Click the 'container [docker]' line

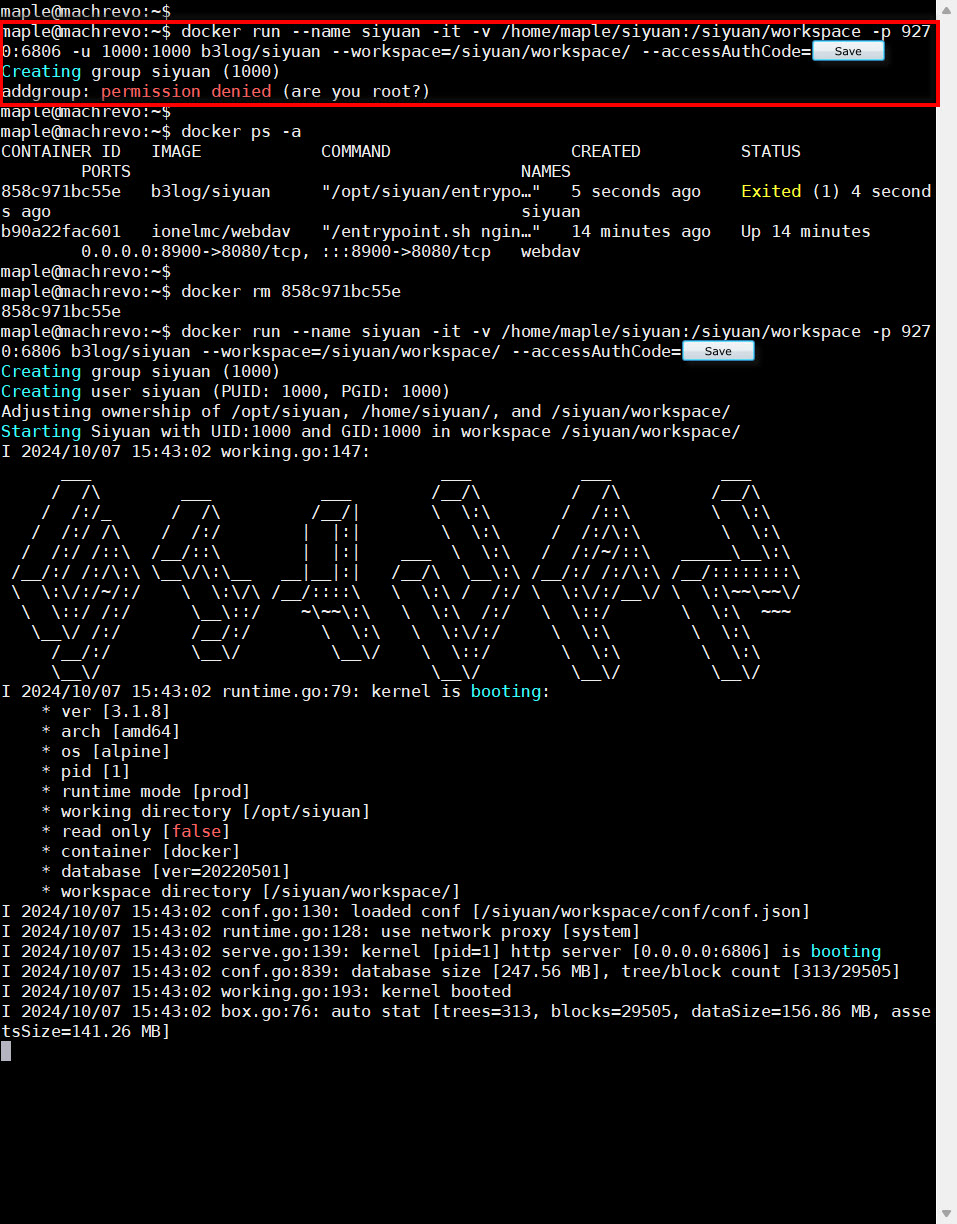pyautogui.click(x=141, y=851)
